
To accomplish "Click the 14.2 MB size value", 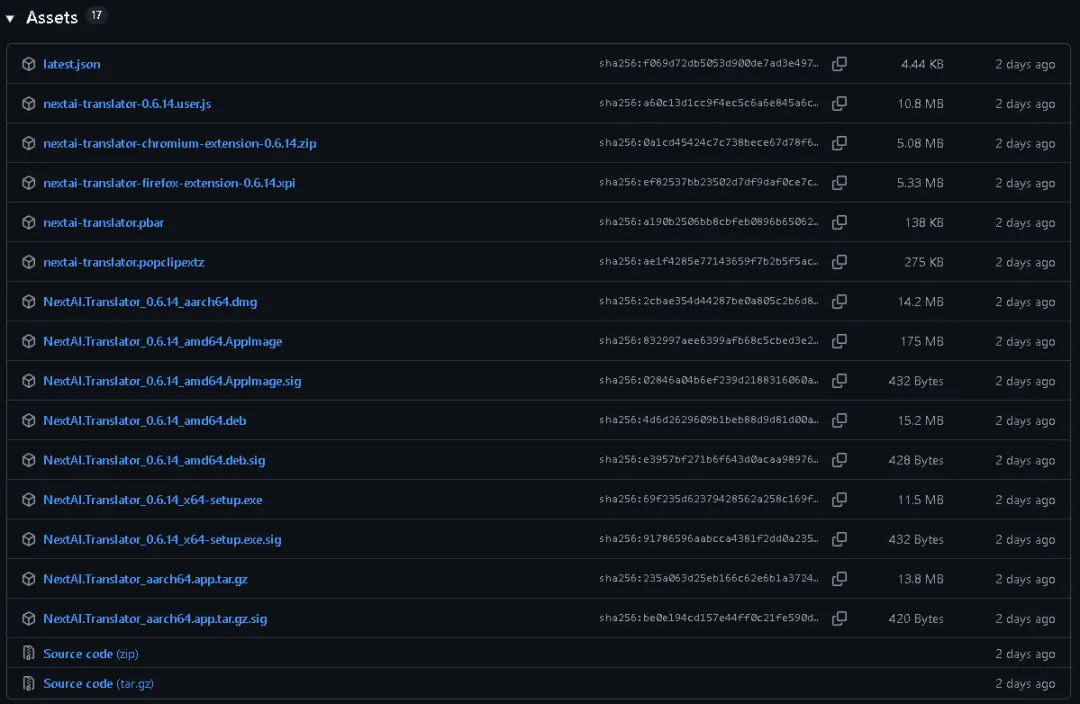I will [x=921, y=302].
